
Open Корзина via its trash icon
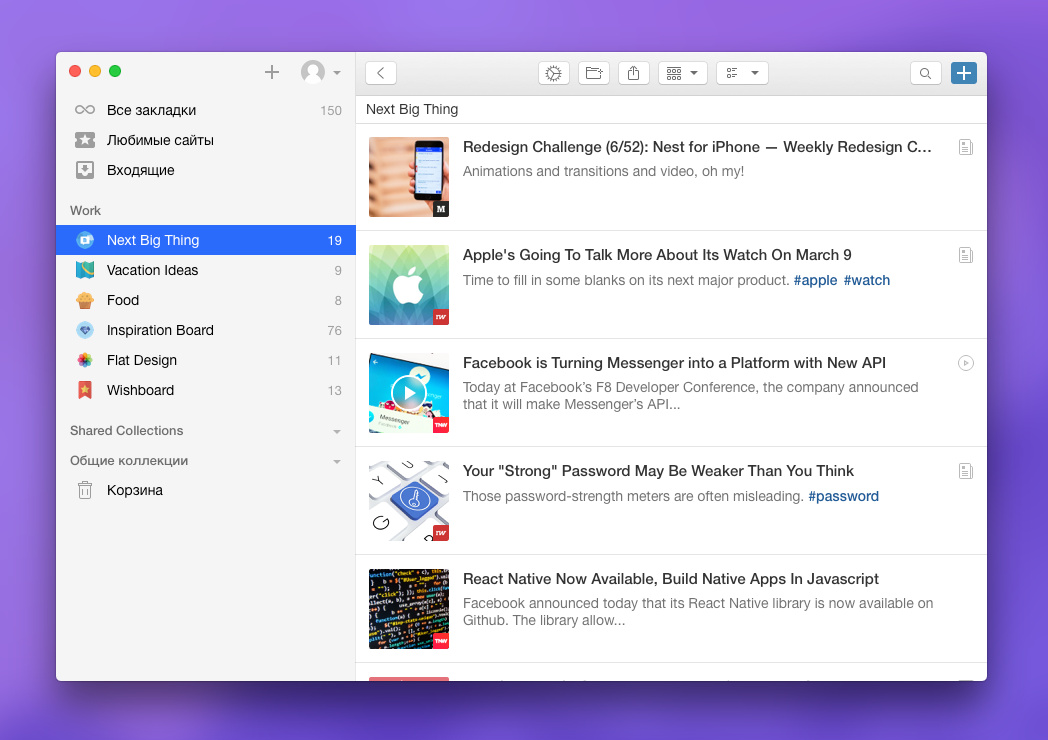coord(85,490)
